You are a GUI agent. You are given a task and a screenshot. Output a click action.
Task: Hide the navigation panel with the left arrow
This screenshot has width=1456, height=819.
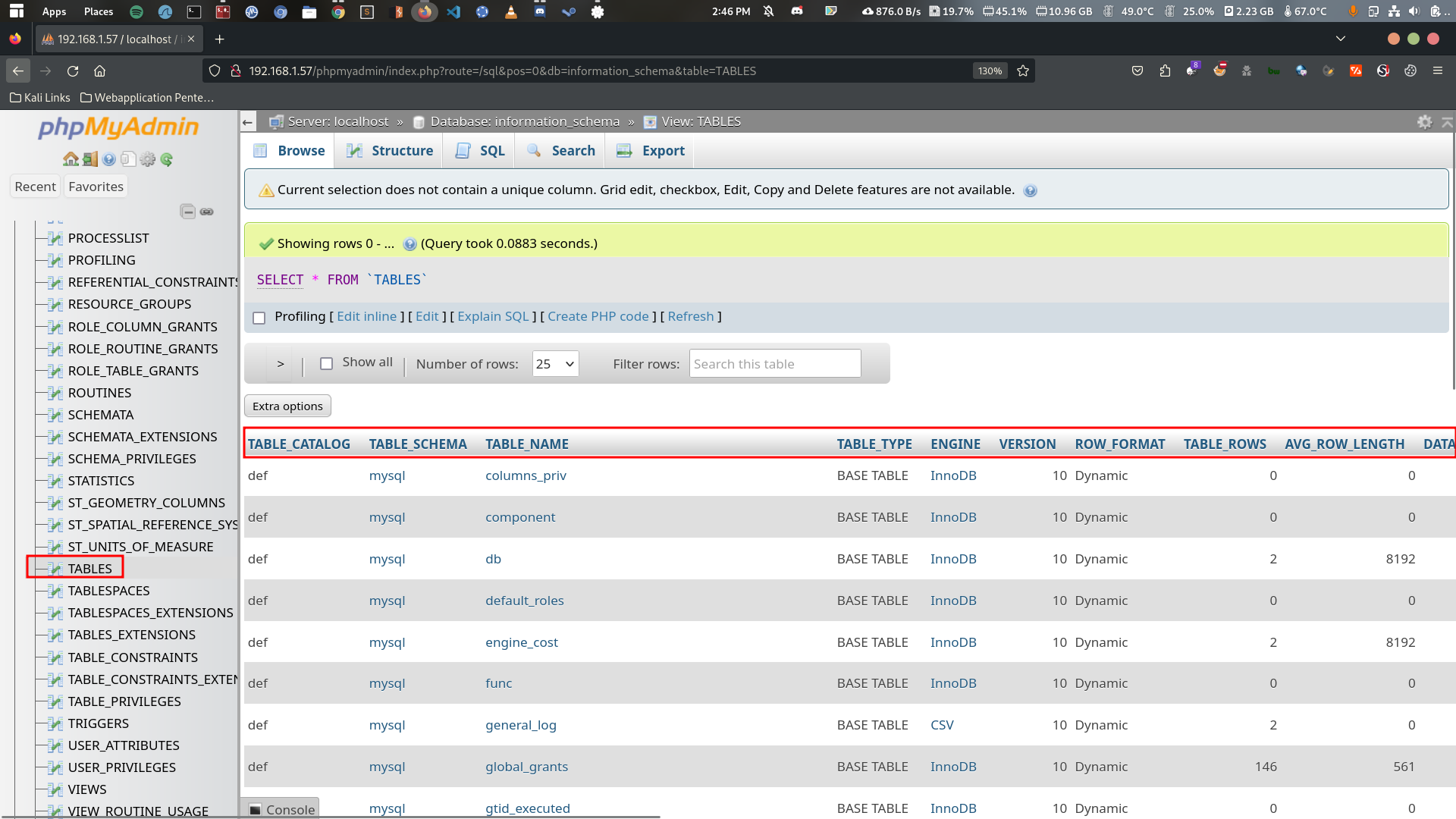[x=247, y=122]
